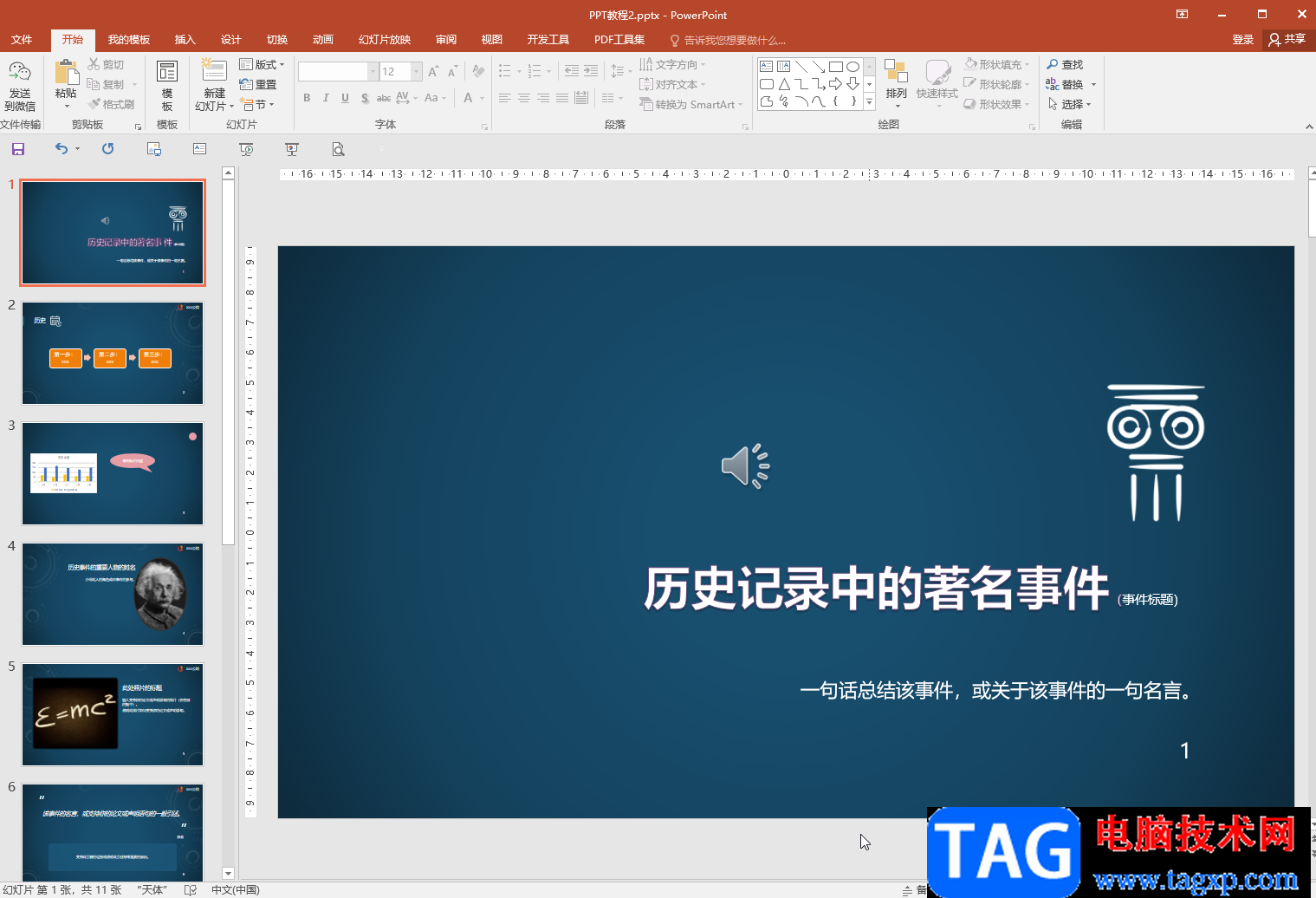The height and width of the screenshot is (898, 1316).
Task: Click the increase font size icon
Action: click(x=433, y=71)
